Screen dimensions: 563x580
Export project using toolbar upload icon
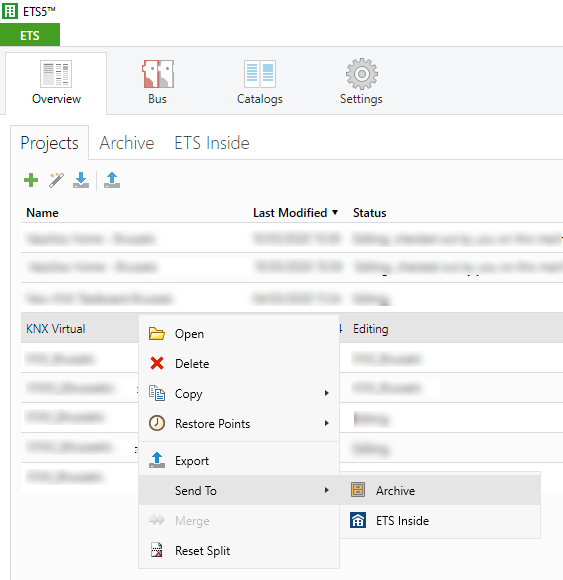pos(112,180)
